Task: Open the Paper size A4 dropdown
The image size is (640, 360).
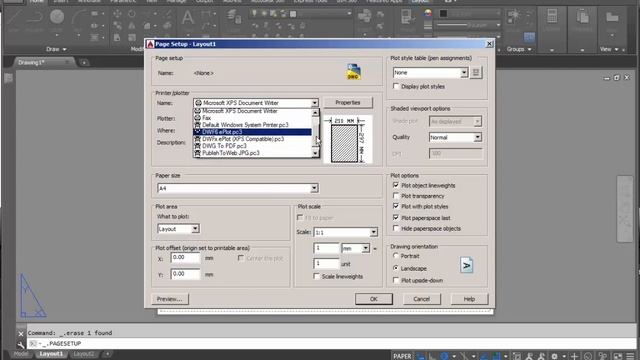Action: 314,188
